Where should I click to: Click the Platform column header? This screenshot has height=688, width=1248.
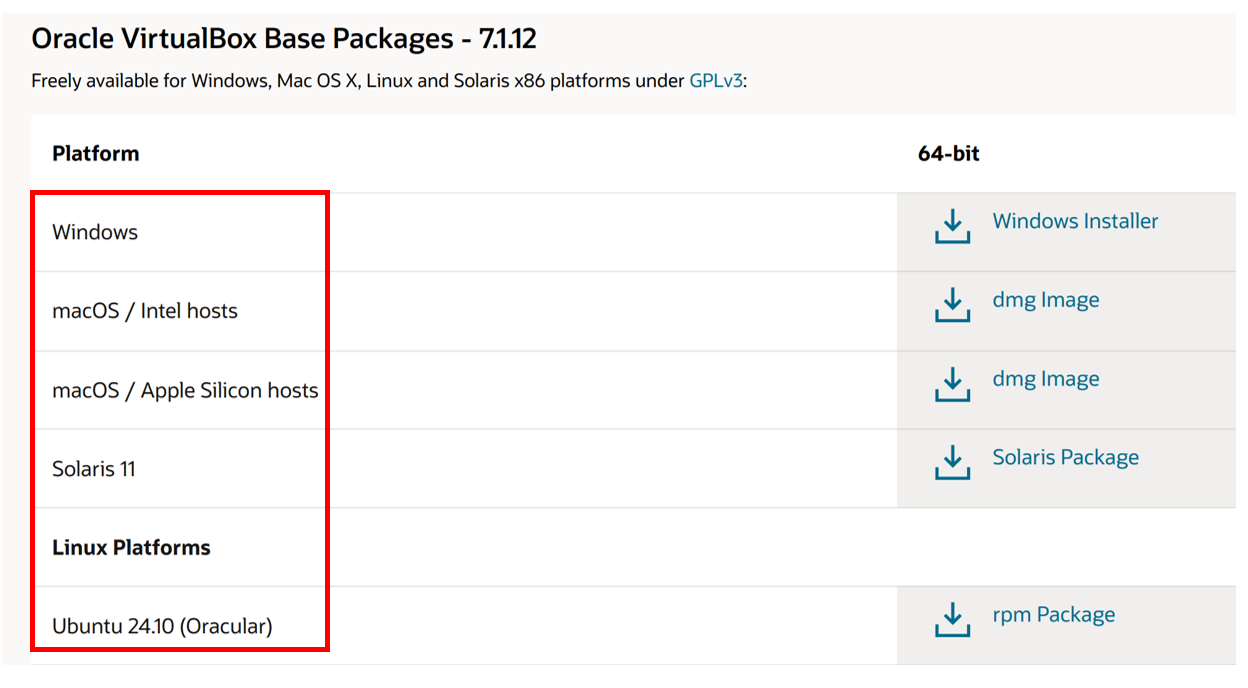[96, 153]
